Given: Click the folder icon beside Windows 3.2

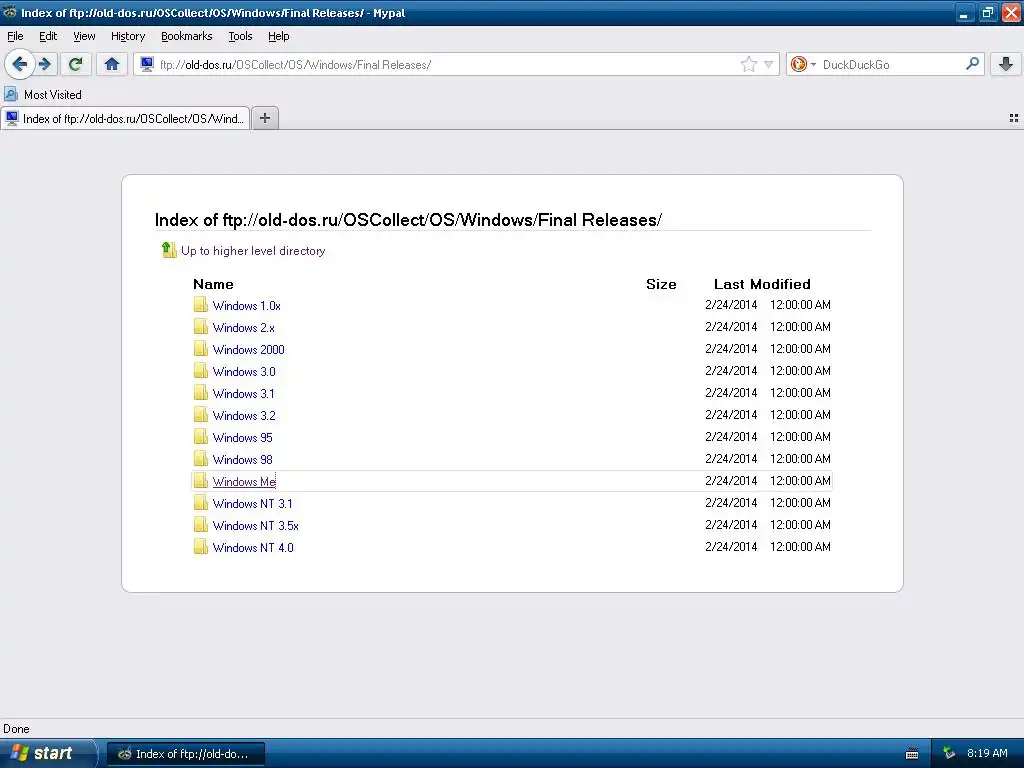Looking at the screenshot, I should coord(200,415).
